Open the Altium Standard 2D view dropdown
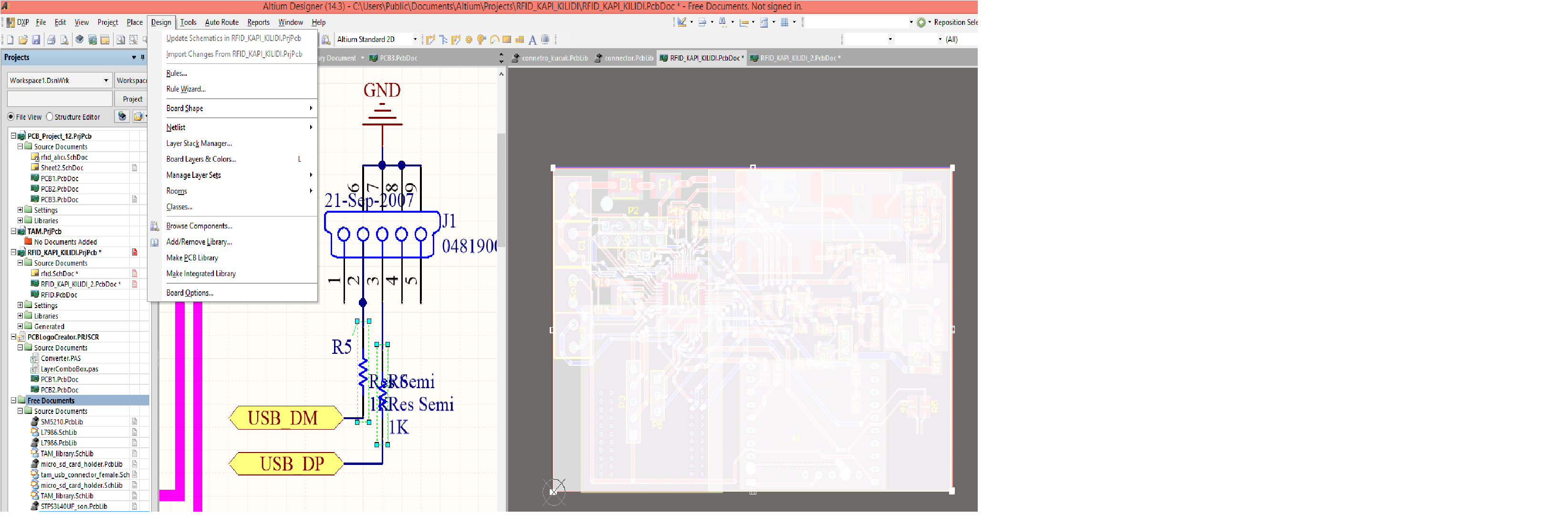This screenshot has width=1568, height=515. coord(415,39)
